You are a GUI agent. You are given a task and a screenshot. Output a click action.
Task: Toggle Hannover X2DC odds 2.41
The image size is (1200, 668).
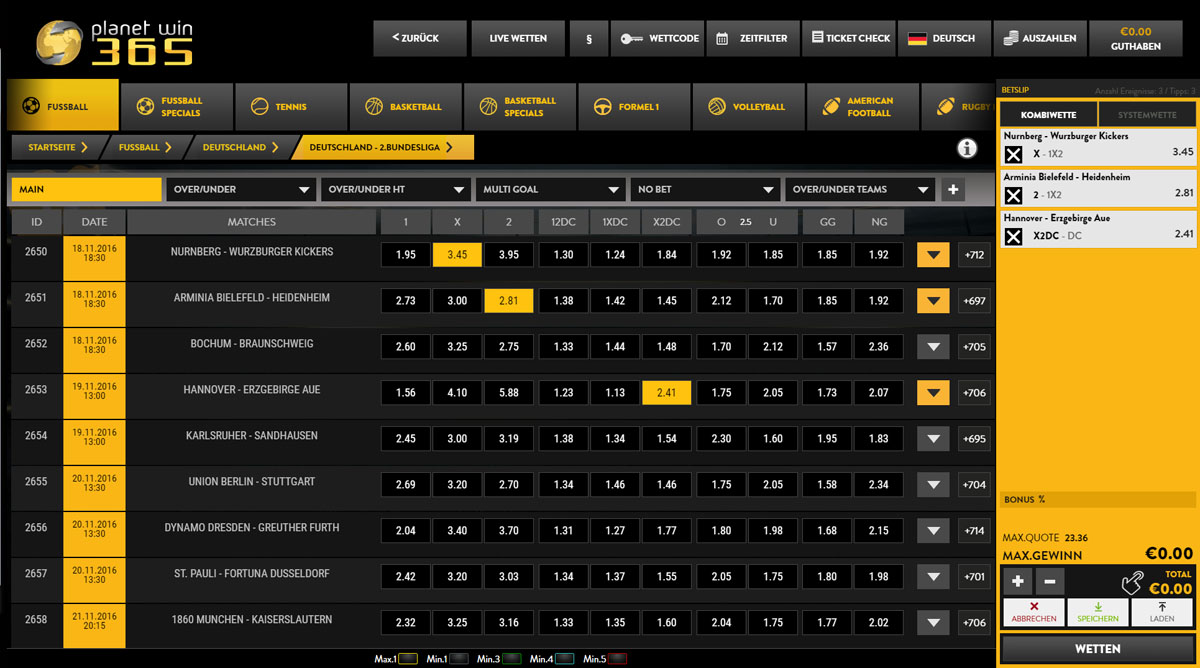tap(666, 393)
